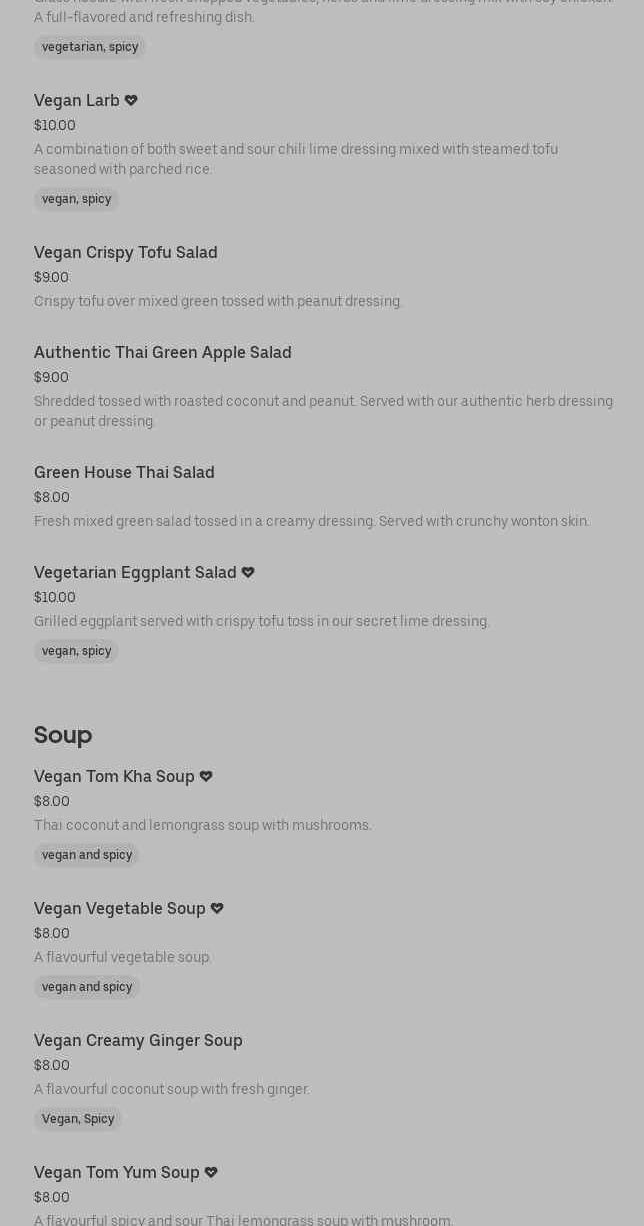This screenshot has width=644, height=1226.
Task: Click 'vegan, spicy' tag under Vegan Larb
Action: 76,199
